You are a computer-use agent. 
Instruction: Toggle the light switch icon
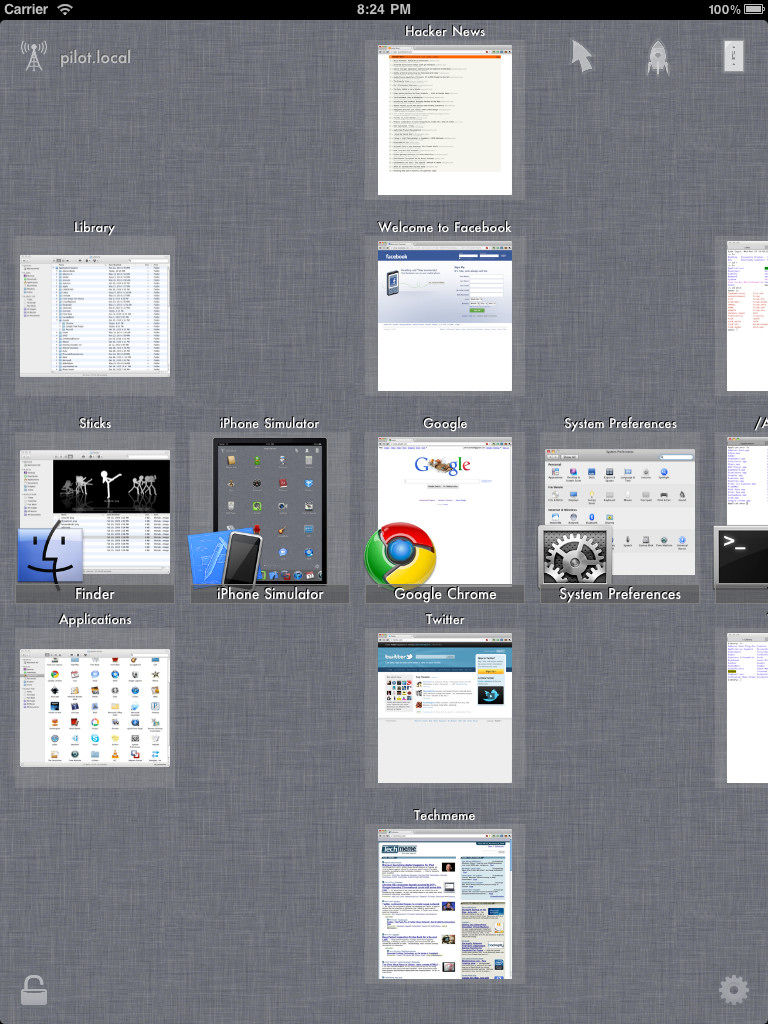pyautogui.click(x=734, y=56)
